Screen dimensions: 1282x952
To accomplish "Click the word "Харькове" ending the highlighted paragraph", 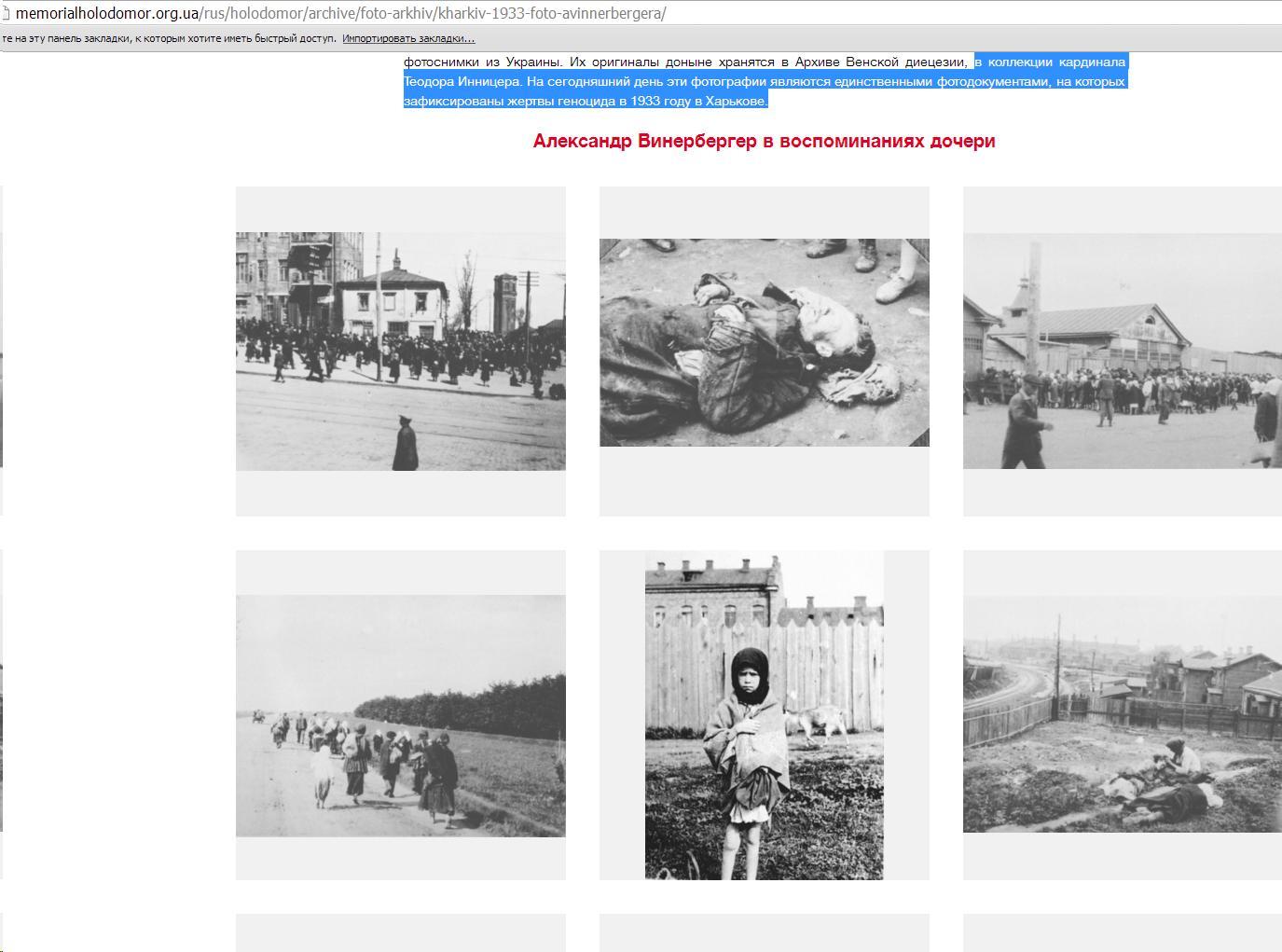I will pyautogui.click(x=736, y=101).
